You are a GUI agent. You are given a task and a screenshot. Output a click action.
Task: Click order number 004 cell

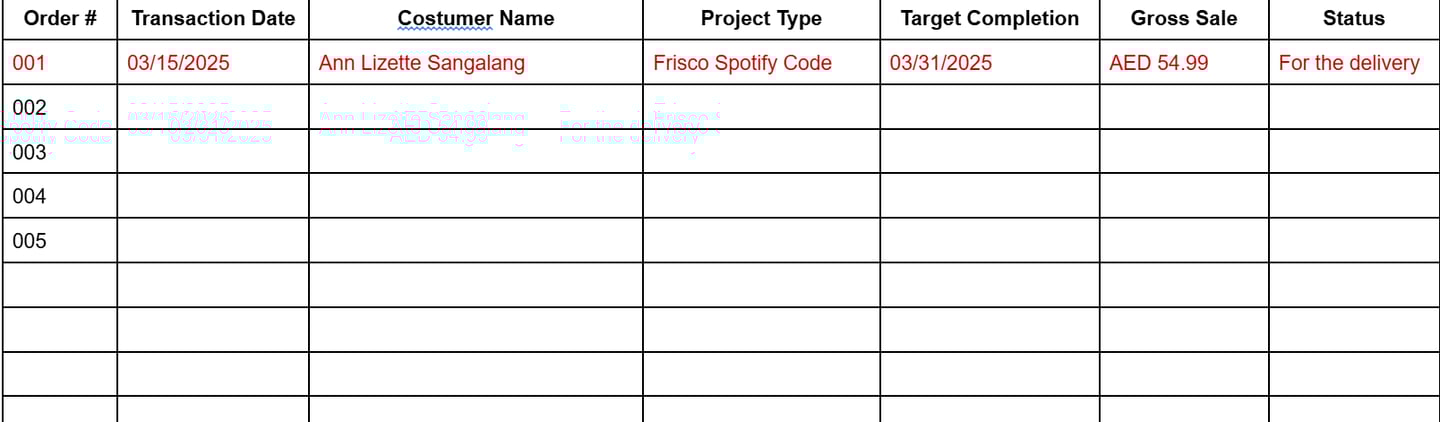point(60,196)
